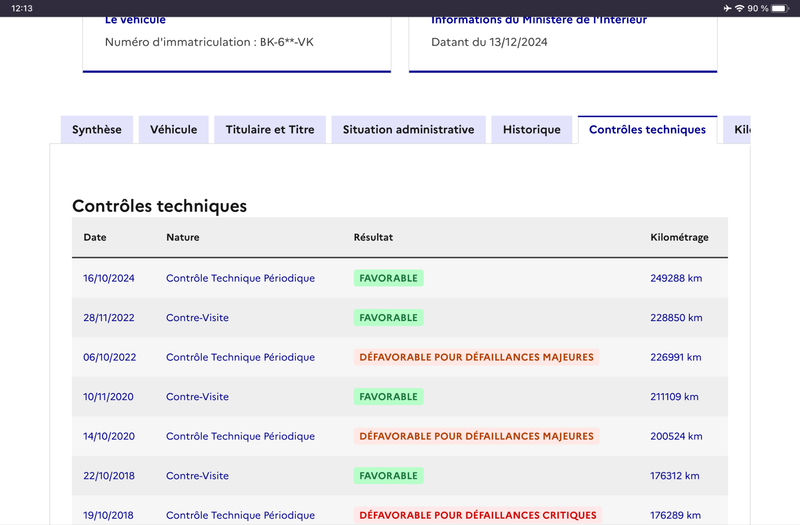Click the Datant du 13/12/2024 text
Image resolution: width=800 pixels, height=525 pixels.
[489, 42]
